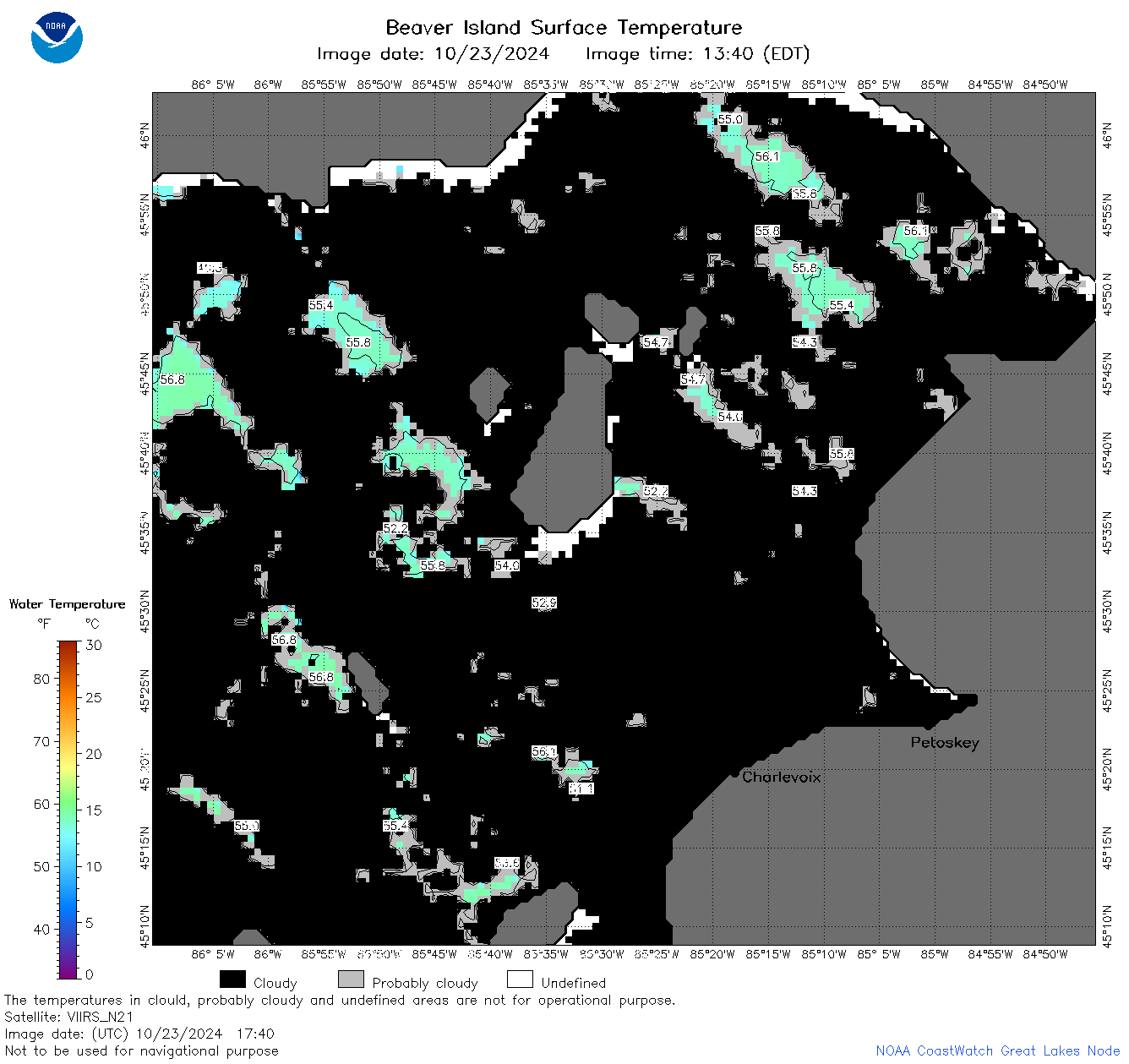Click the Petoskey city label
The image size is (1129, 1064).
pos(945,743)
